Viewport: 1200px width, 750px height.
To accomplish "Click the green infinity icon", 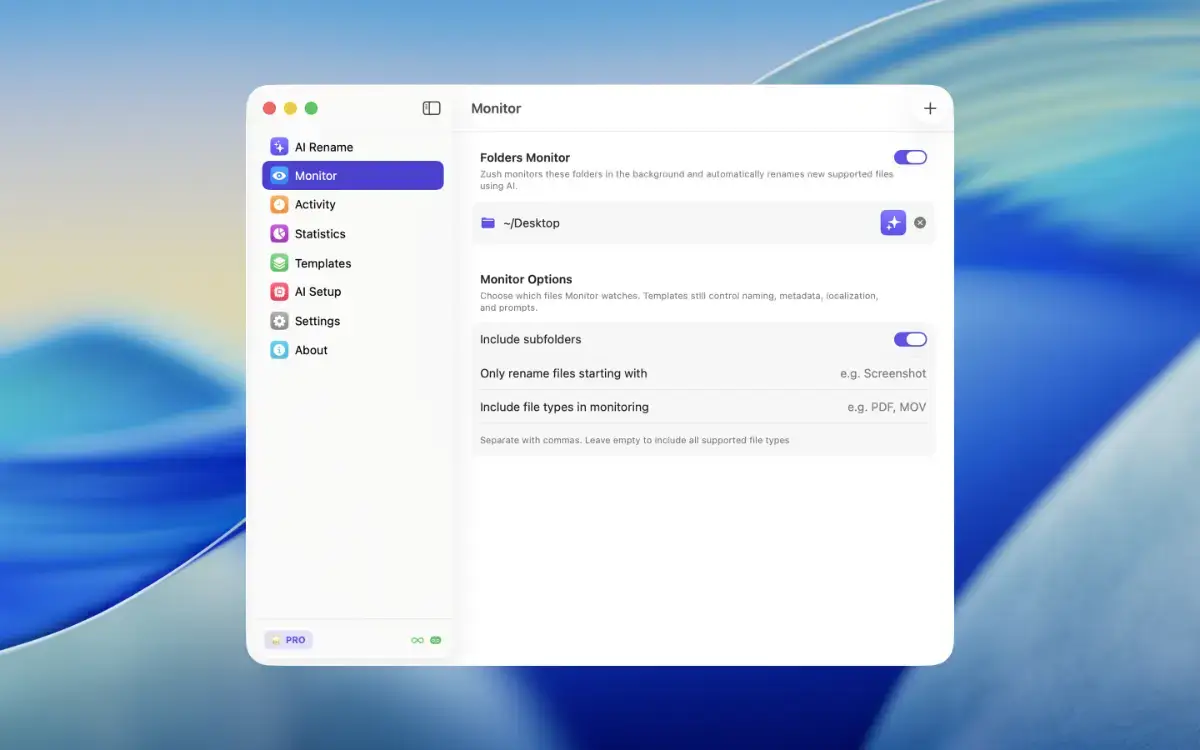I will [x=417, y=640].
